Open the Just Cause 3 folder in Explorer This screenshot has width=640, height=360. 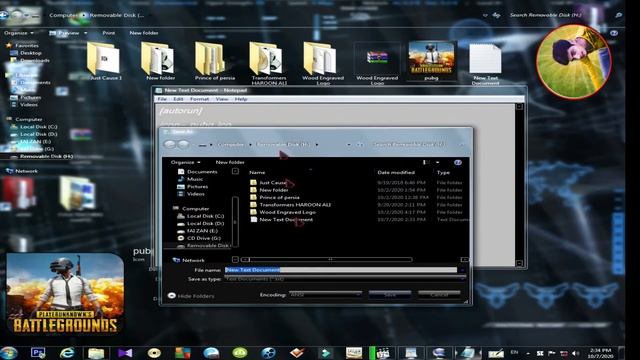(x=104, y=61)
